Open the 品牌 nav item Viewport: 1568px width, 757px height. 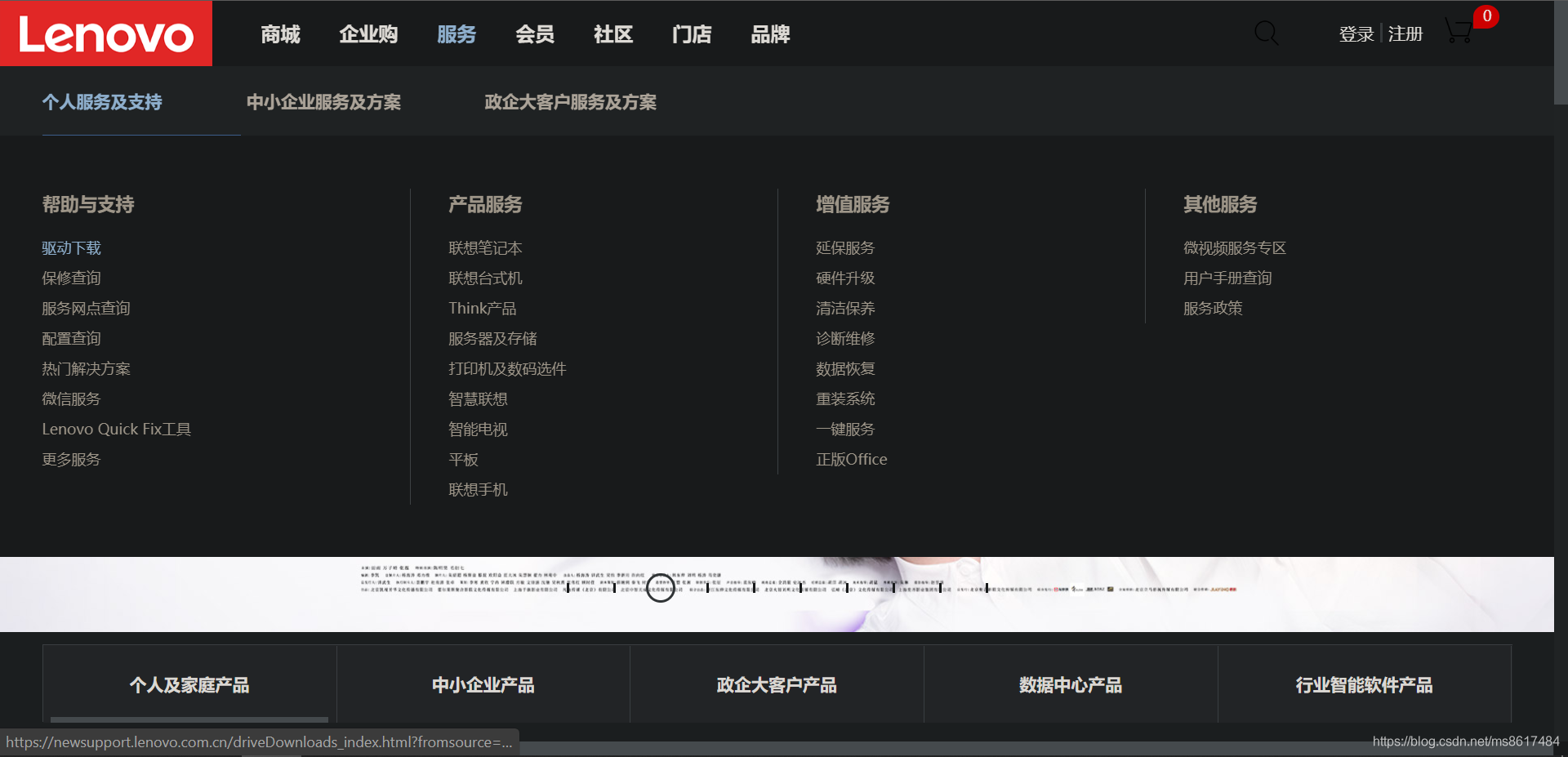coord(770,34)
